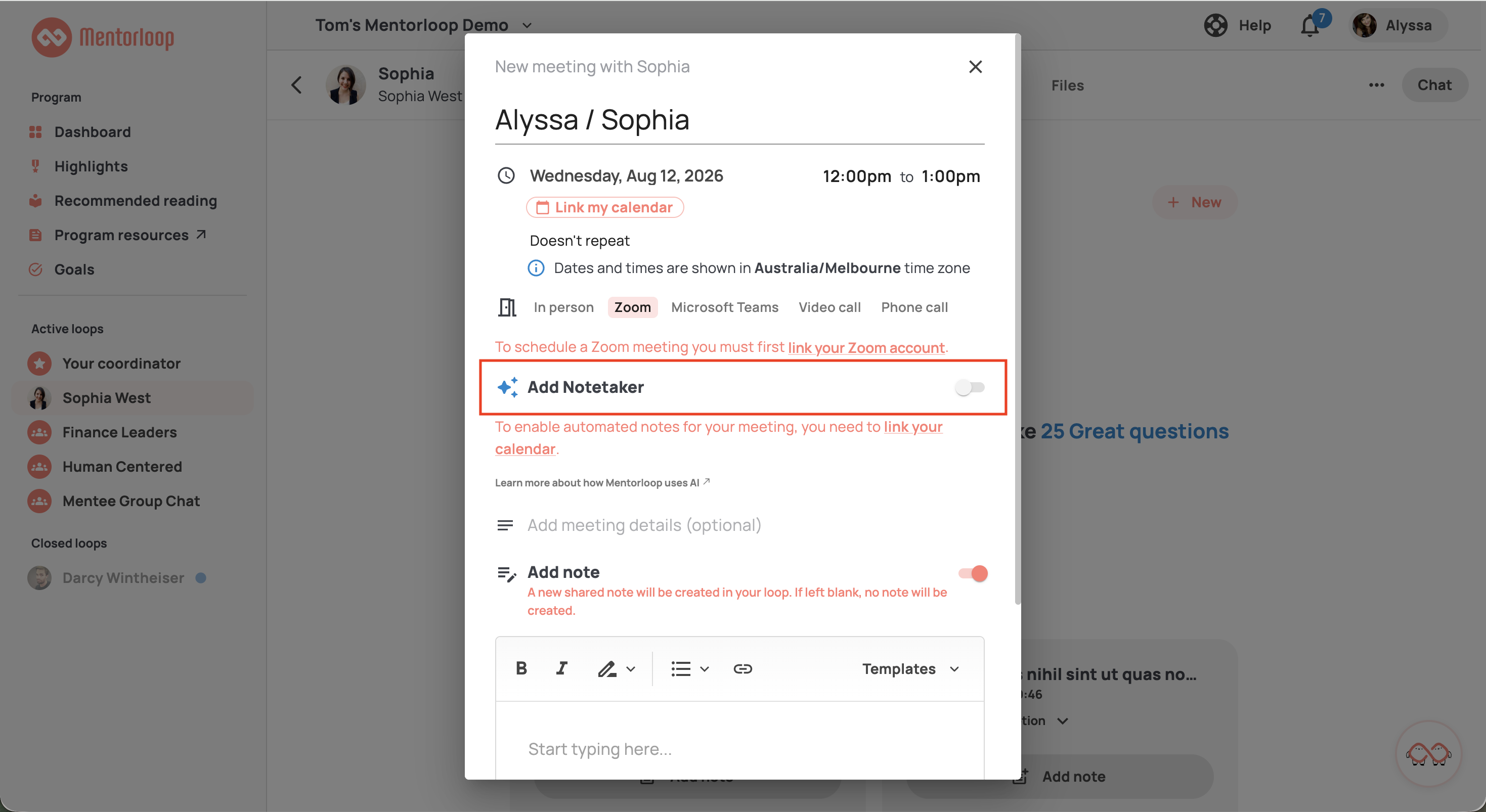
Task: Click the Recommended reading book icon
Action: tap(35, 201)
